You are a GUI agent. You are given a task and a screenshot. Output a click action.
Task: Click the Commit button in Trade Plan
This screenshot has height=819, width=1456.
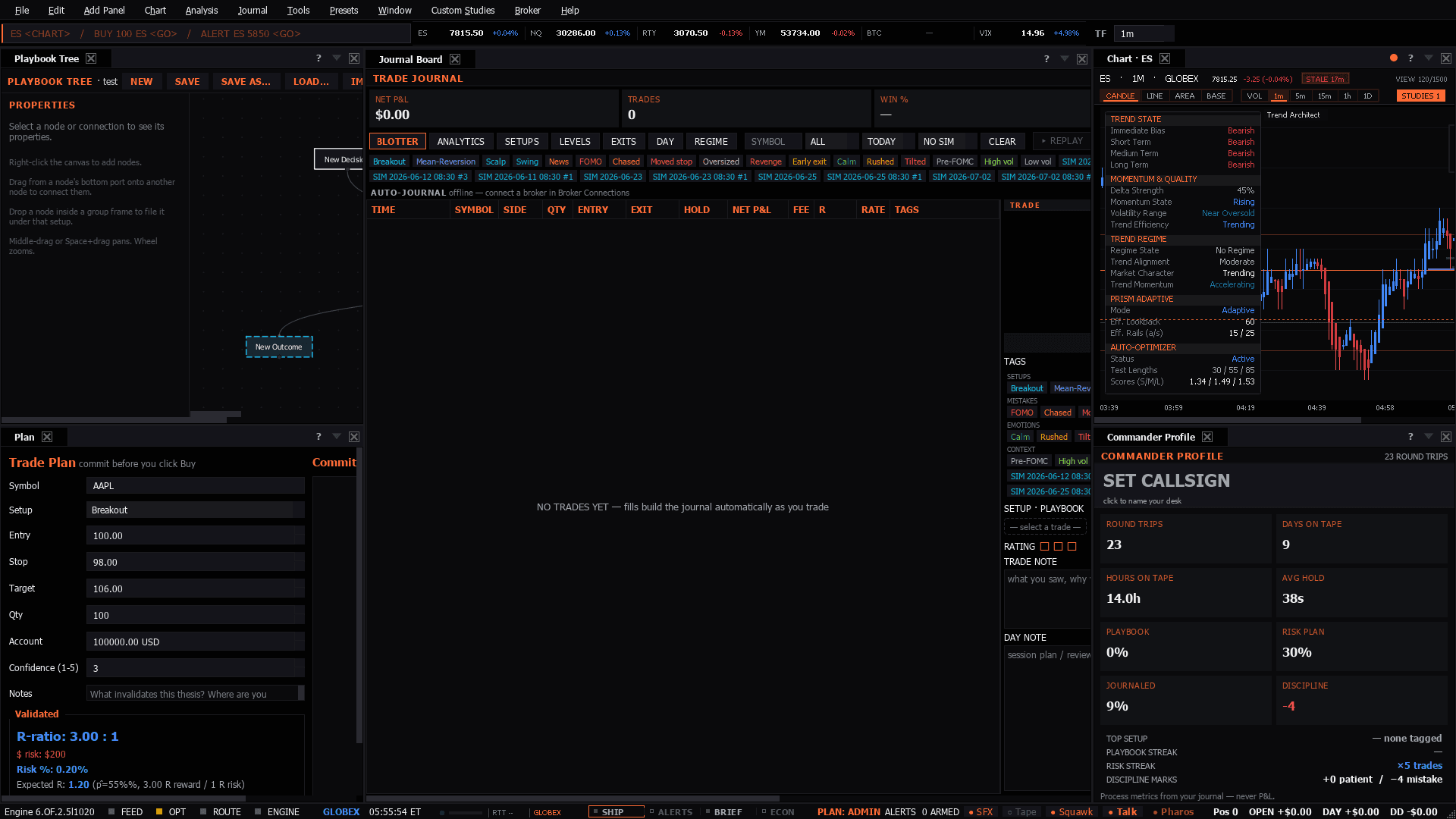coord(334,462)
